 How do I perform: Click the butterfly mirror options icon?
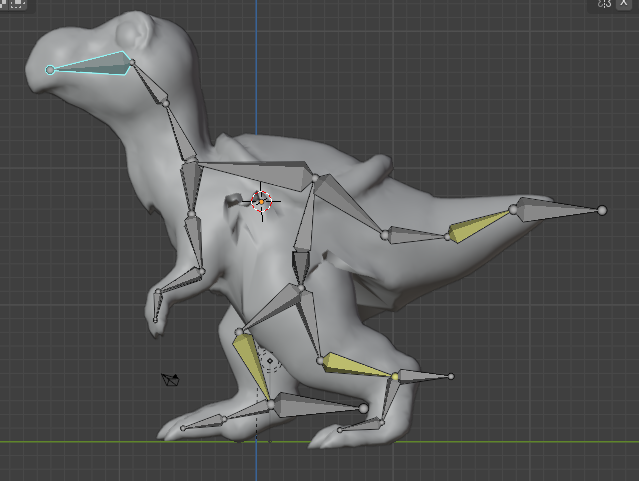(x=605, y=4)
